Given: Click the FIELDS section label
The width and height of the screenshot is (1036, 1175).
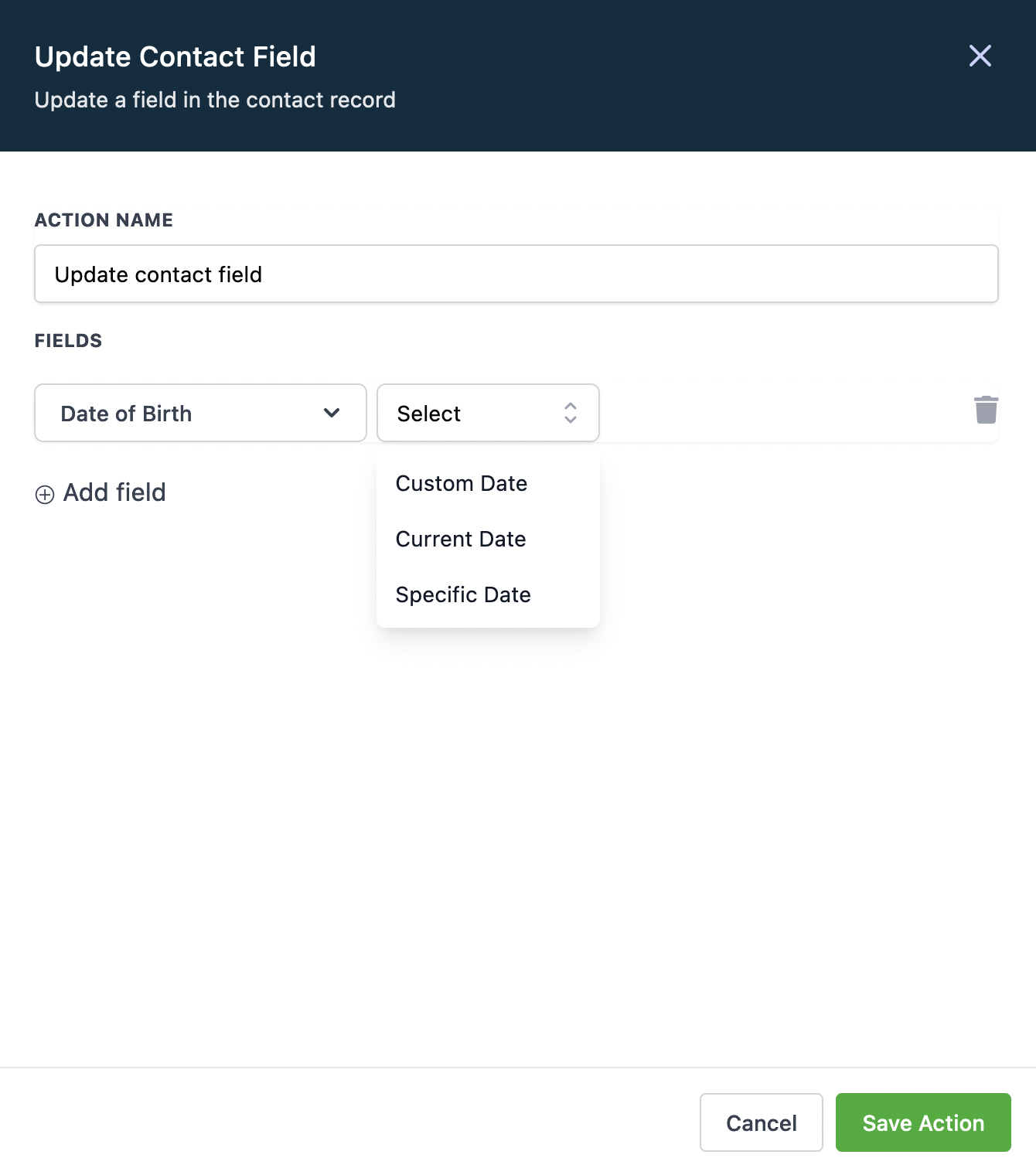Looking at the screenshot, I should [x=68, y=341].
